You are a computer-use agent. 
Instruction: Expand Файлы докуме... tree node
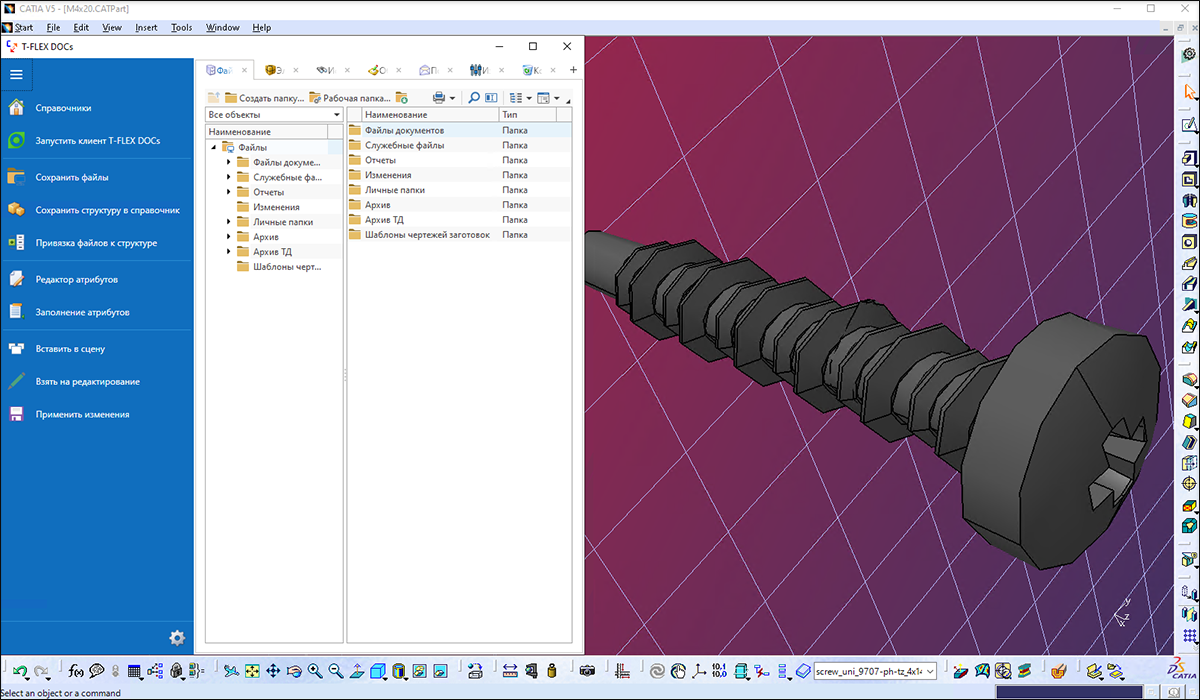point(229,162)
